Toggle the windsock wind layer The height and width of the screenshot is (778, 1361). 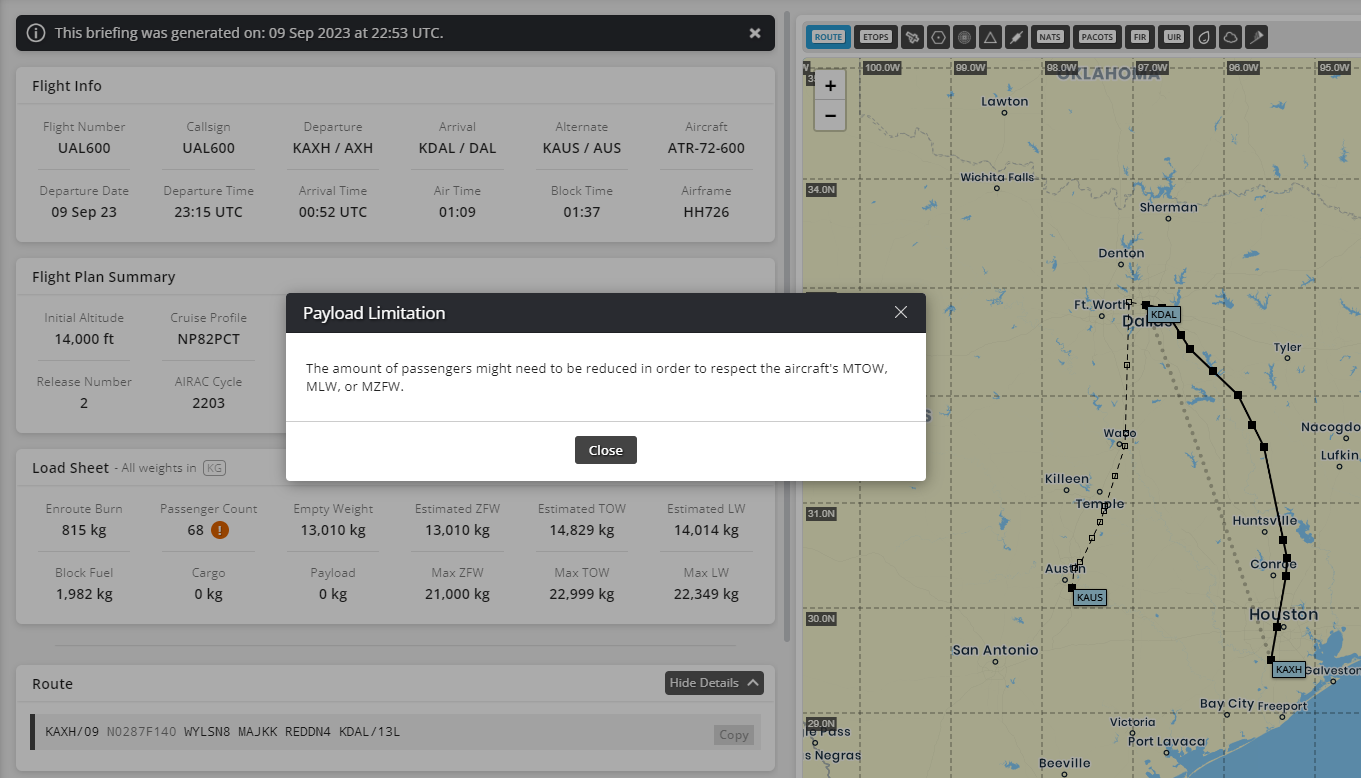pos(1256,37)
